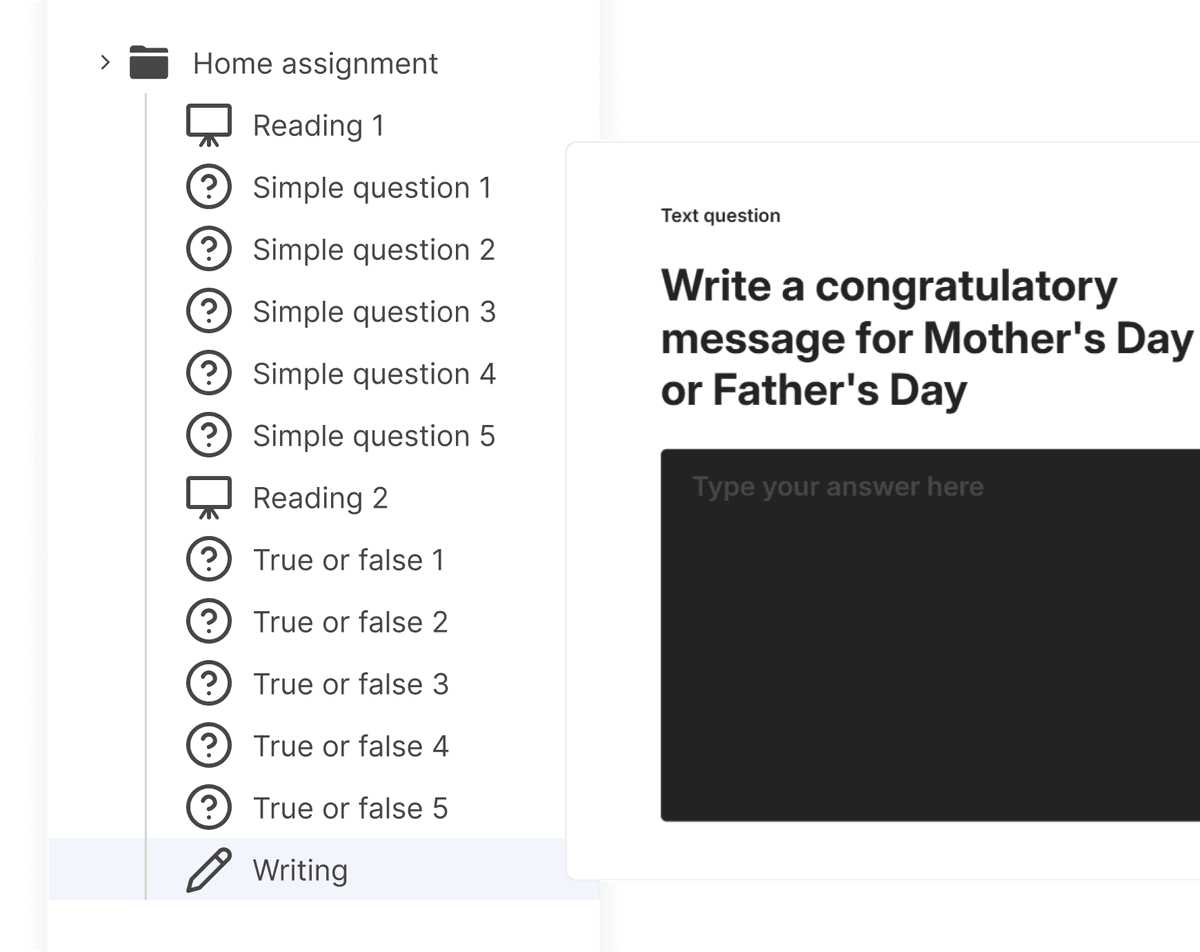The width and height of the screenshot is (1200, 952).
Task: Select the Writing item label
Action: coord(300,870)
